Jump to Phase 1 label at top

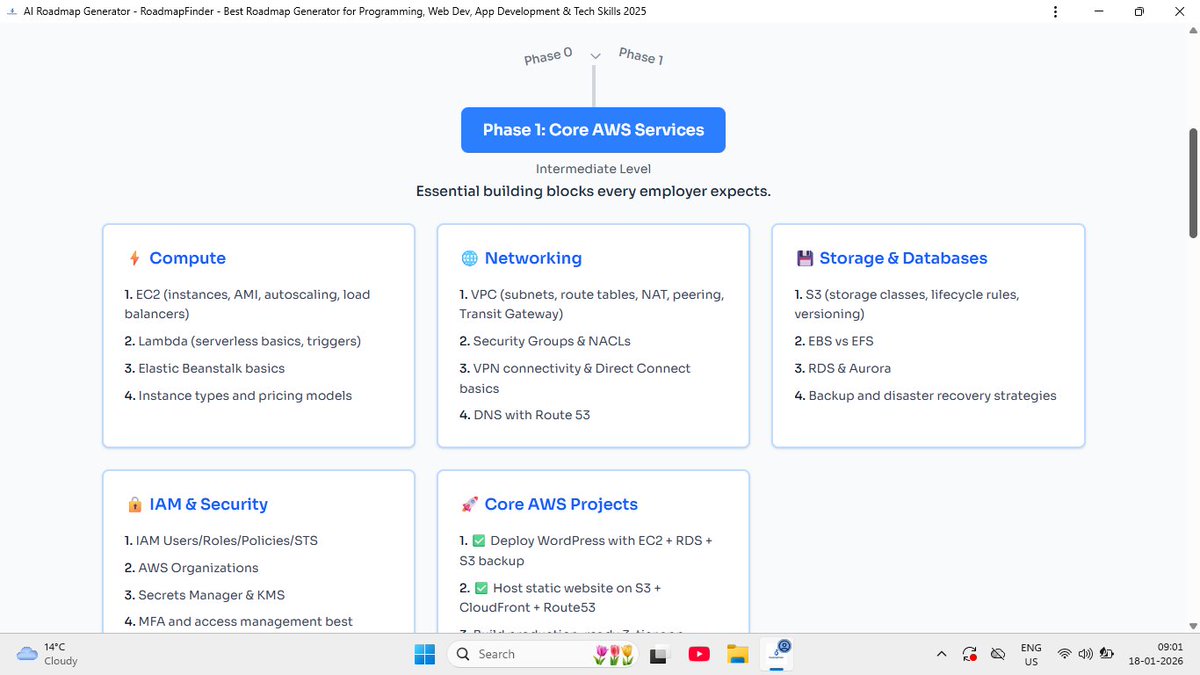pyautogui.click(x=641, y=56)
